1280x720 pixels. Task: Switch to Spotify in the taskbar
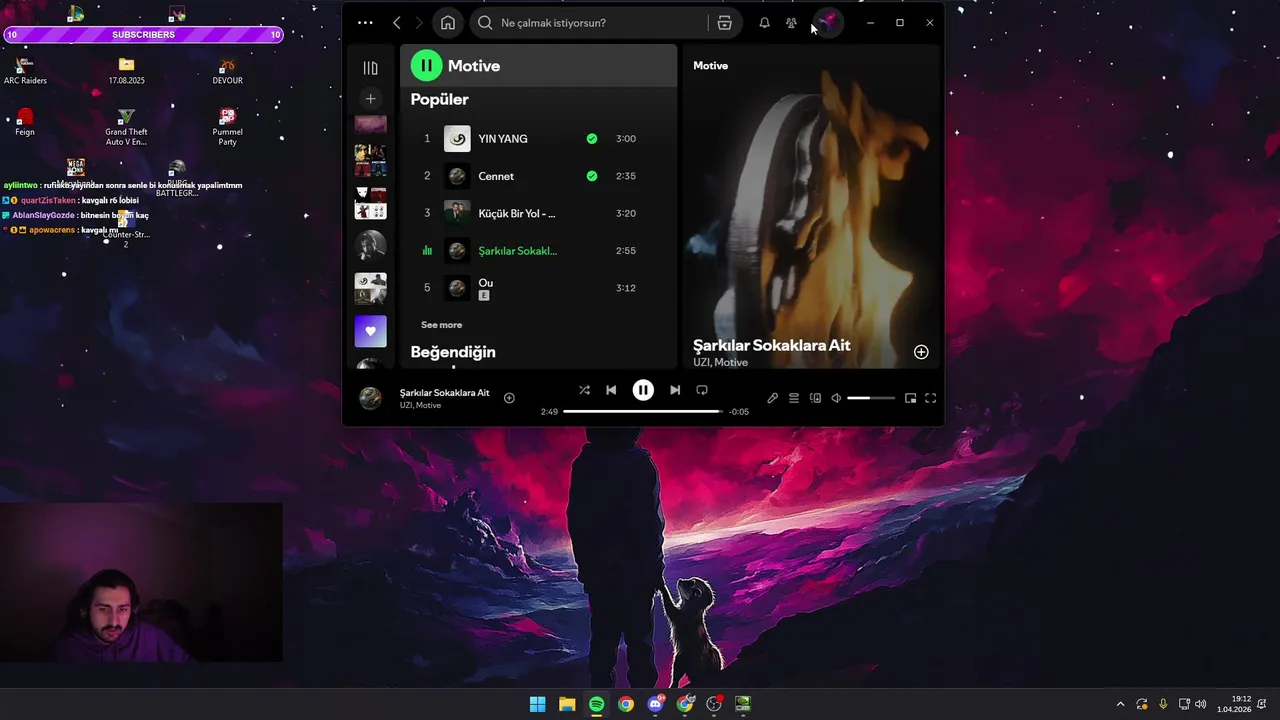click(x=596, y=704)
